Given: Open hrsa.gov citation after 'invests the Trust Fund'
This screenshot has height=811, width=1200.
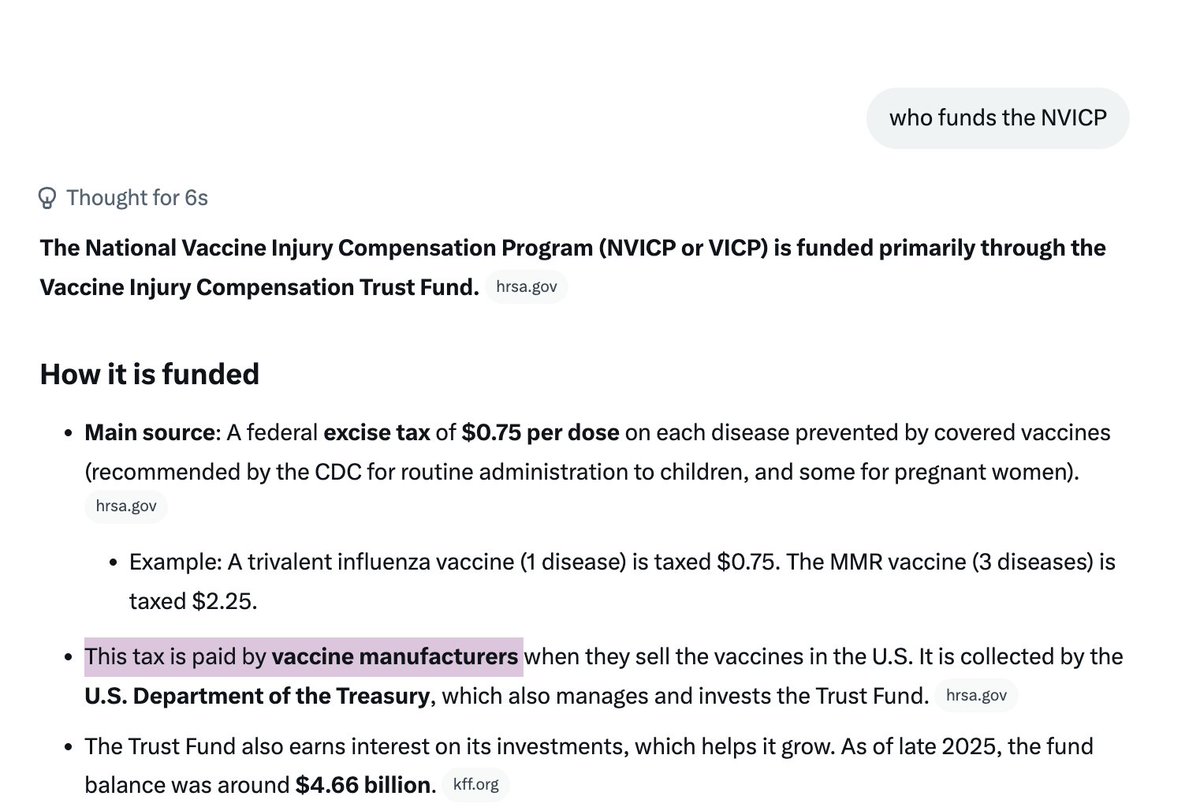Looking at the screenshot, I should coord(976,695).
